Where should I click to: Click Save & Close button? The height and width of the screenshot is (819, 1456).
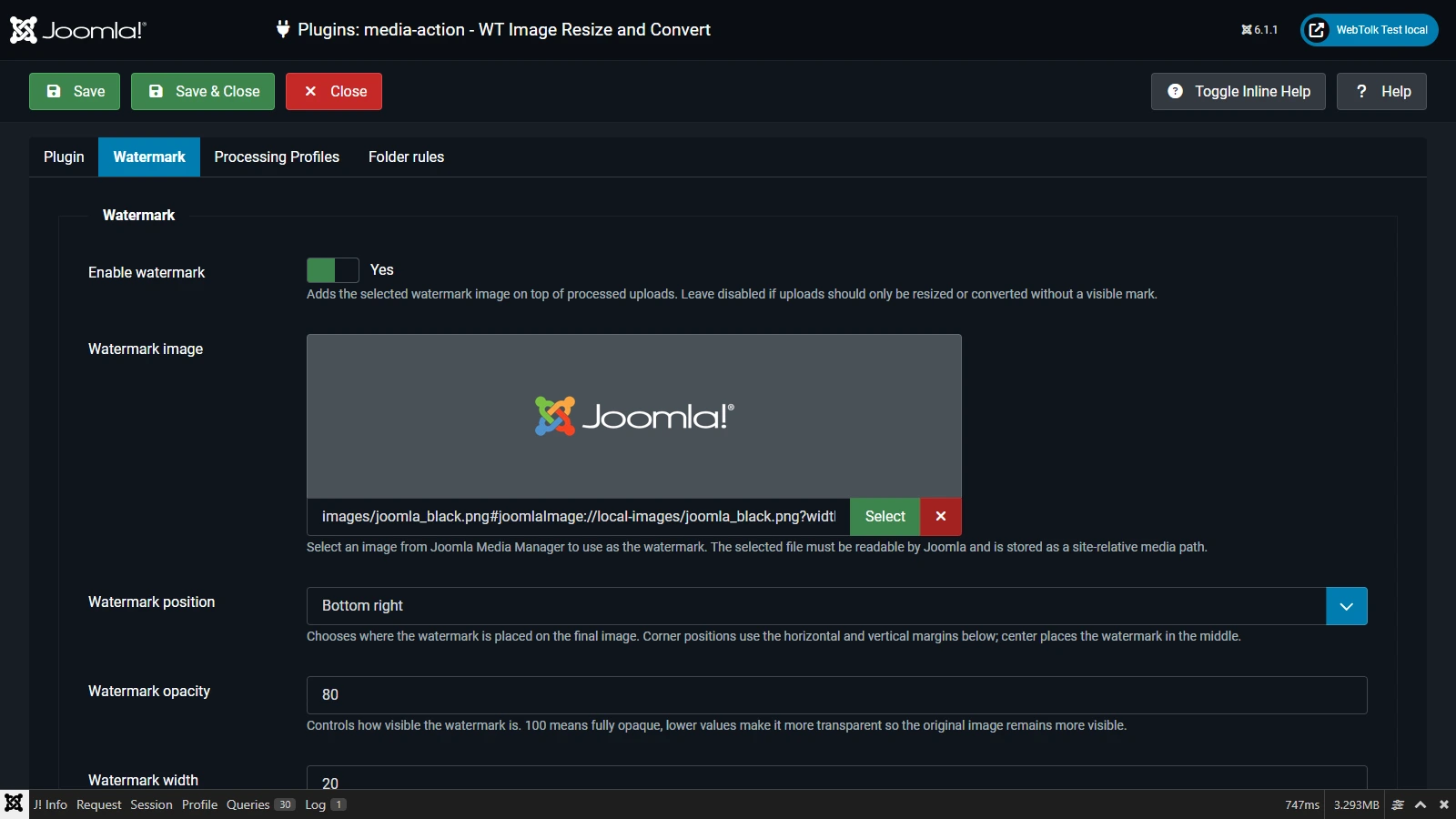tap(203, 91)
